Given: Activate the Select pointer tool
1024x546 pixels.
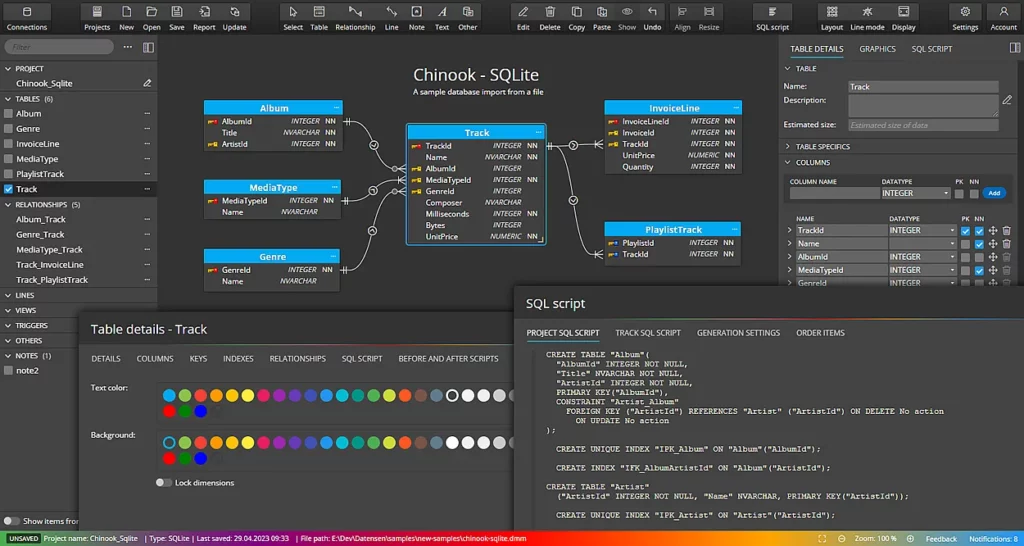Looking at the screenshot, I should (x=293, y=18).
